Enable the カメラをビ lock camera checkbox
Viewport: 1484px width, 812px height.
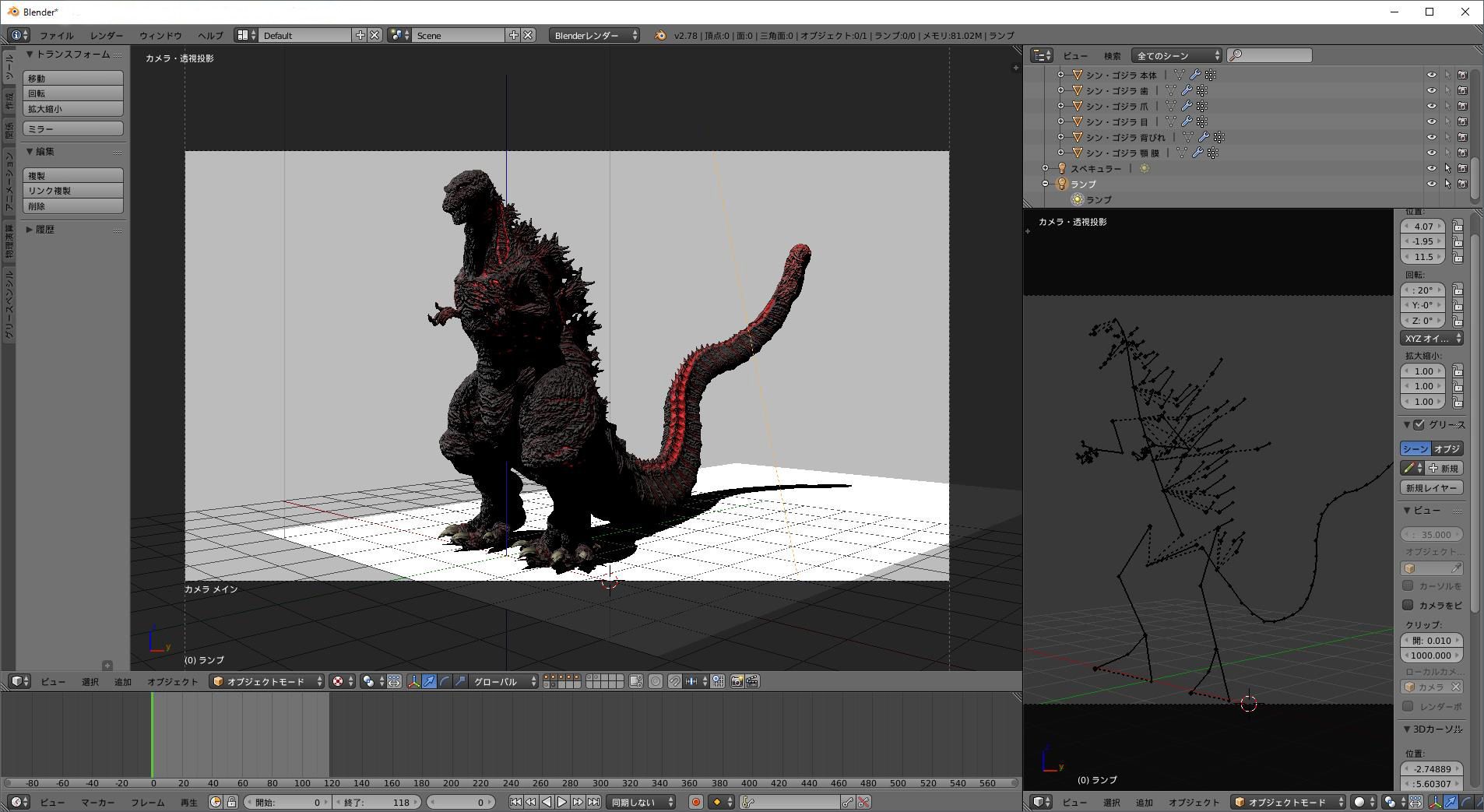coord(1408,605)
